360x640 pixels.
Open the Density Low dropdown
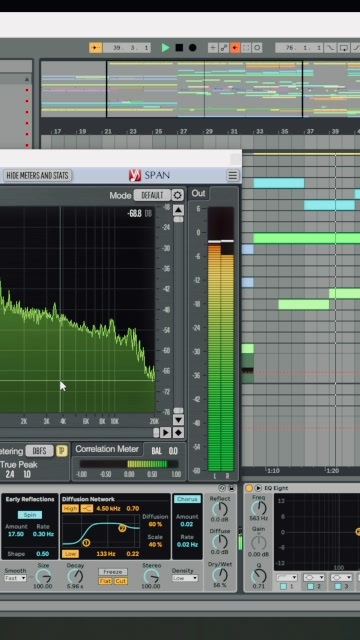(184, 578)
